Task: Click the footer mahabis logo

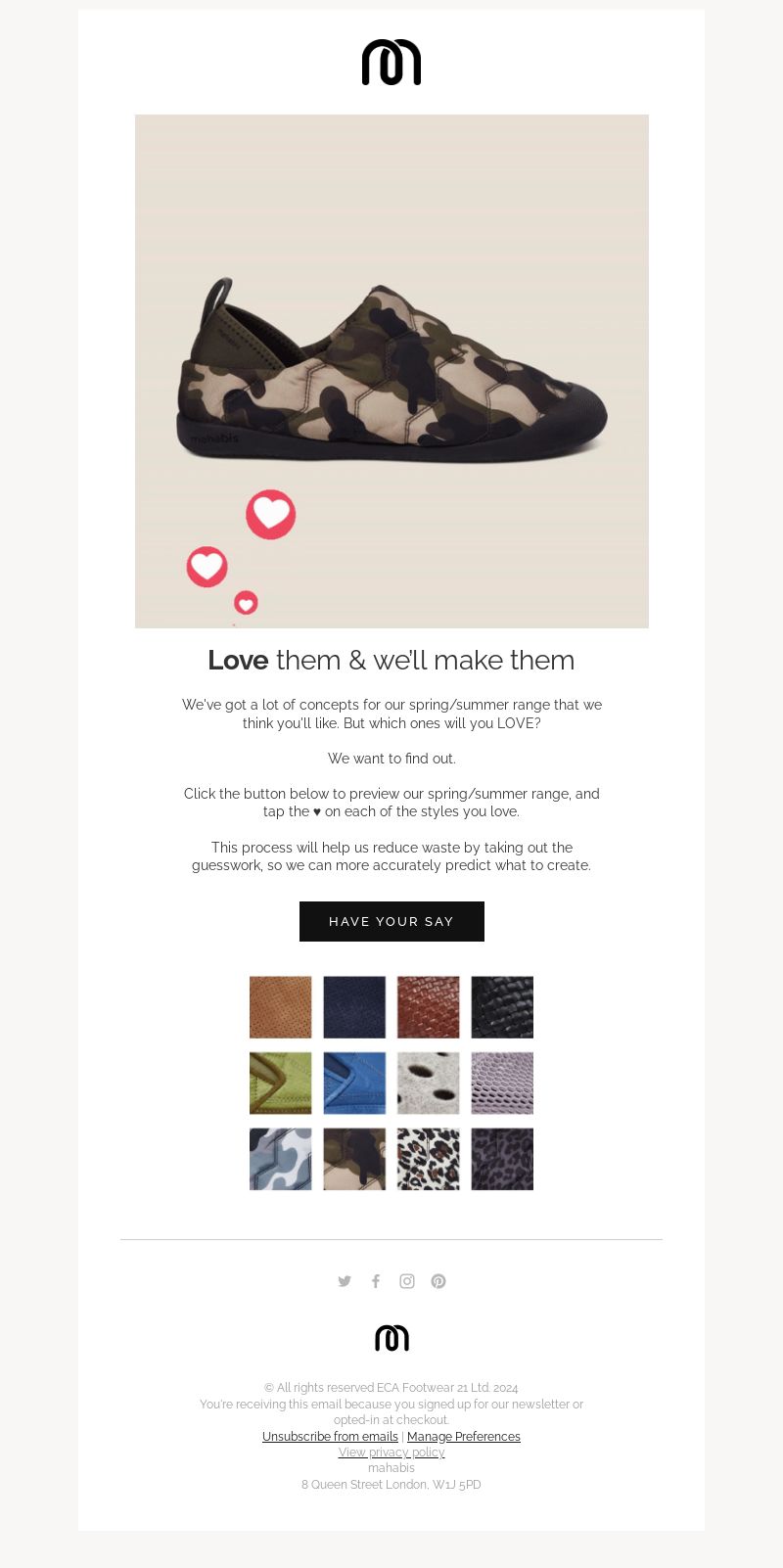Action: coord(391,1338)
